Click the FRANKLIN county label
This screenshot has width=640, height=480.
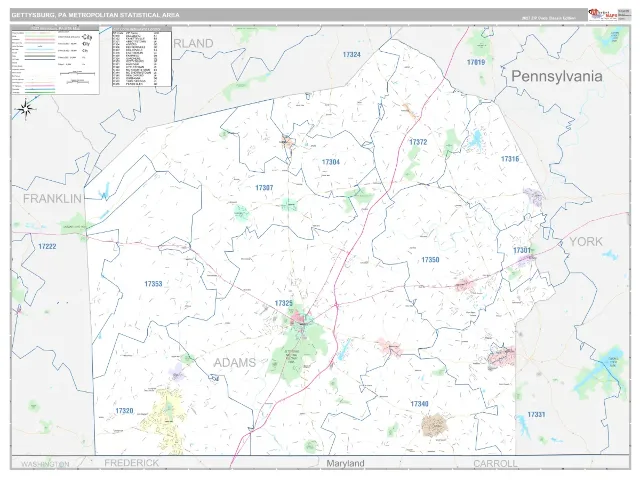52,199
